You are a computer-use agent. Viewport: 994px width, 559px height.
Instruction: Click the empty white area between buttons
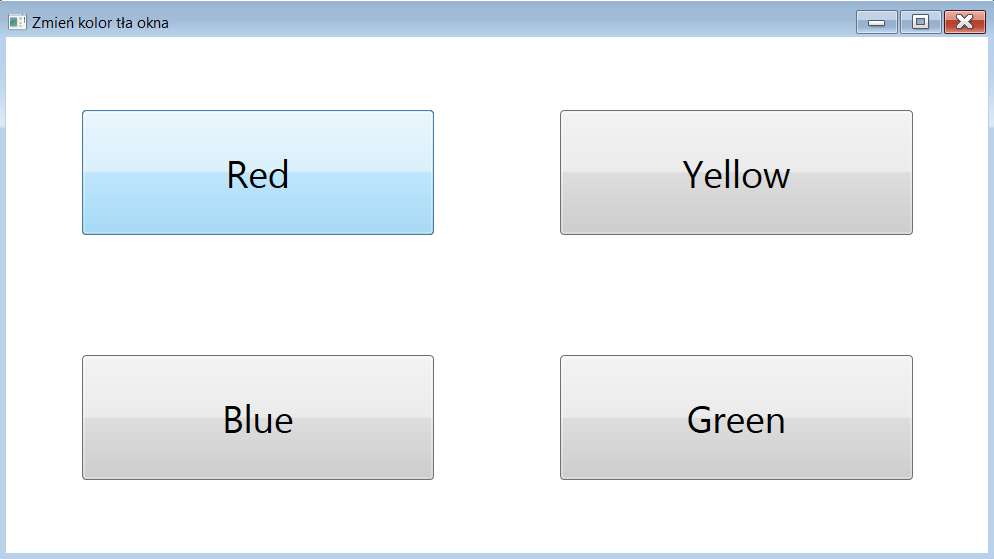coord(497,295)
